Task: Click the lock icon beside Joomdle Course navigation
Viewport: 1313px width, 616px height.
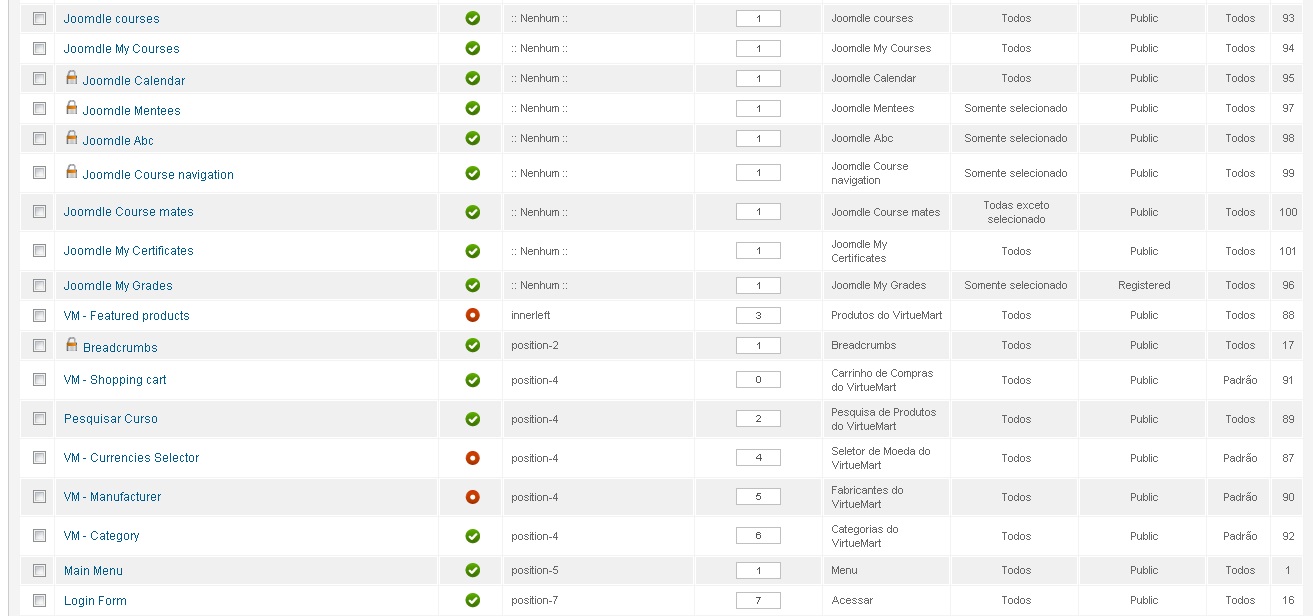Action: (x=72, y=172)
